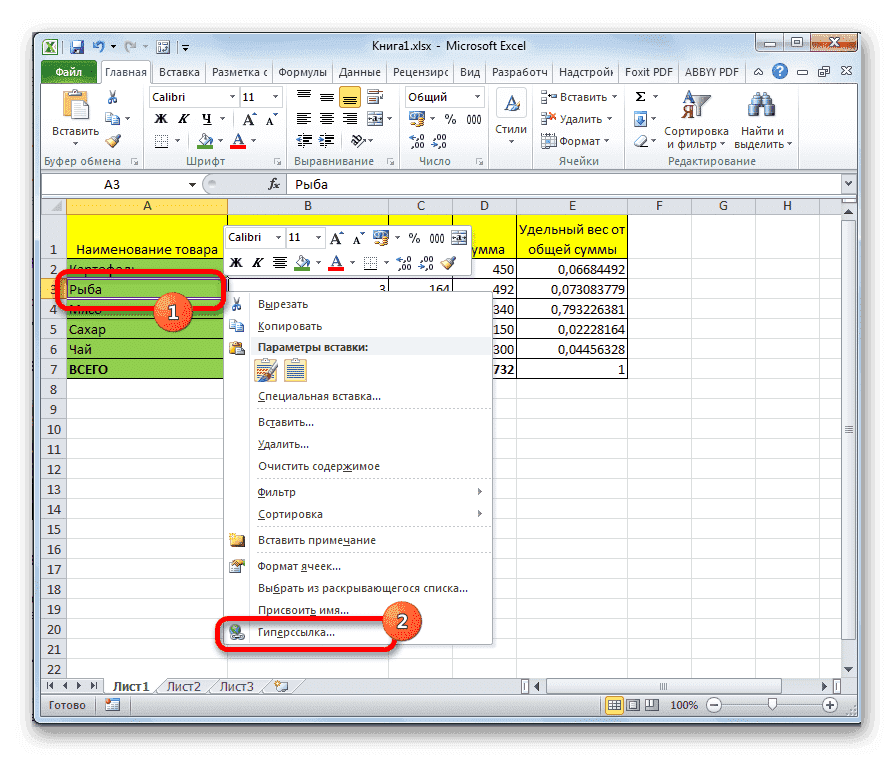Switch to the Лист2 sheet tab
The height and width of the screenshot is (759, 893).
pos(185,686)
